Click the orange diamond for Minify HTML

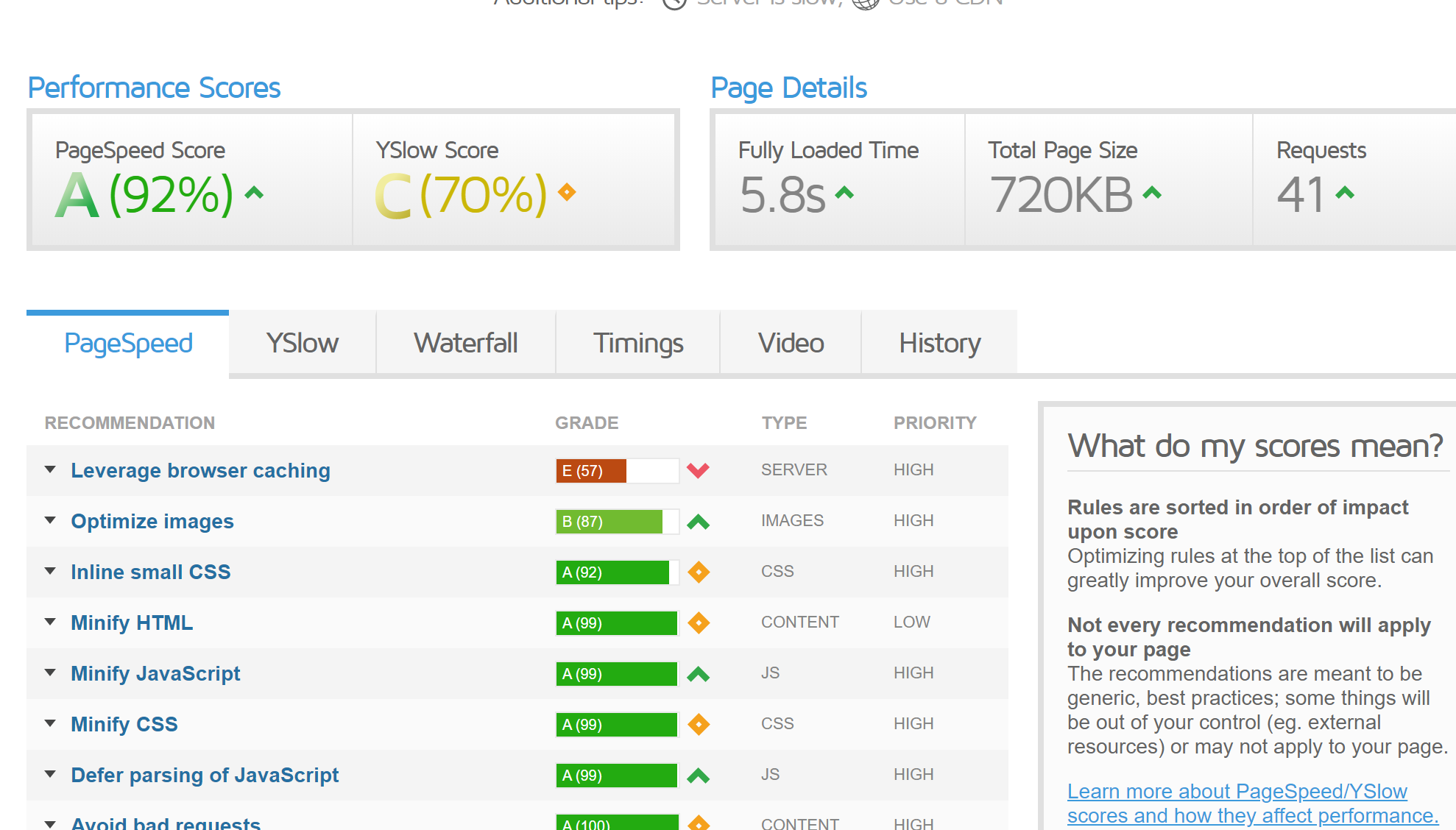[x=699, y=622]
